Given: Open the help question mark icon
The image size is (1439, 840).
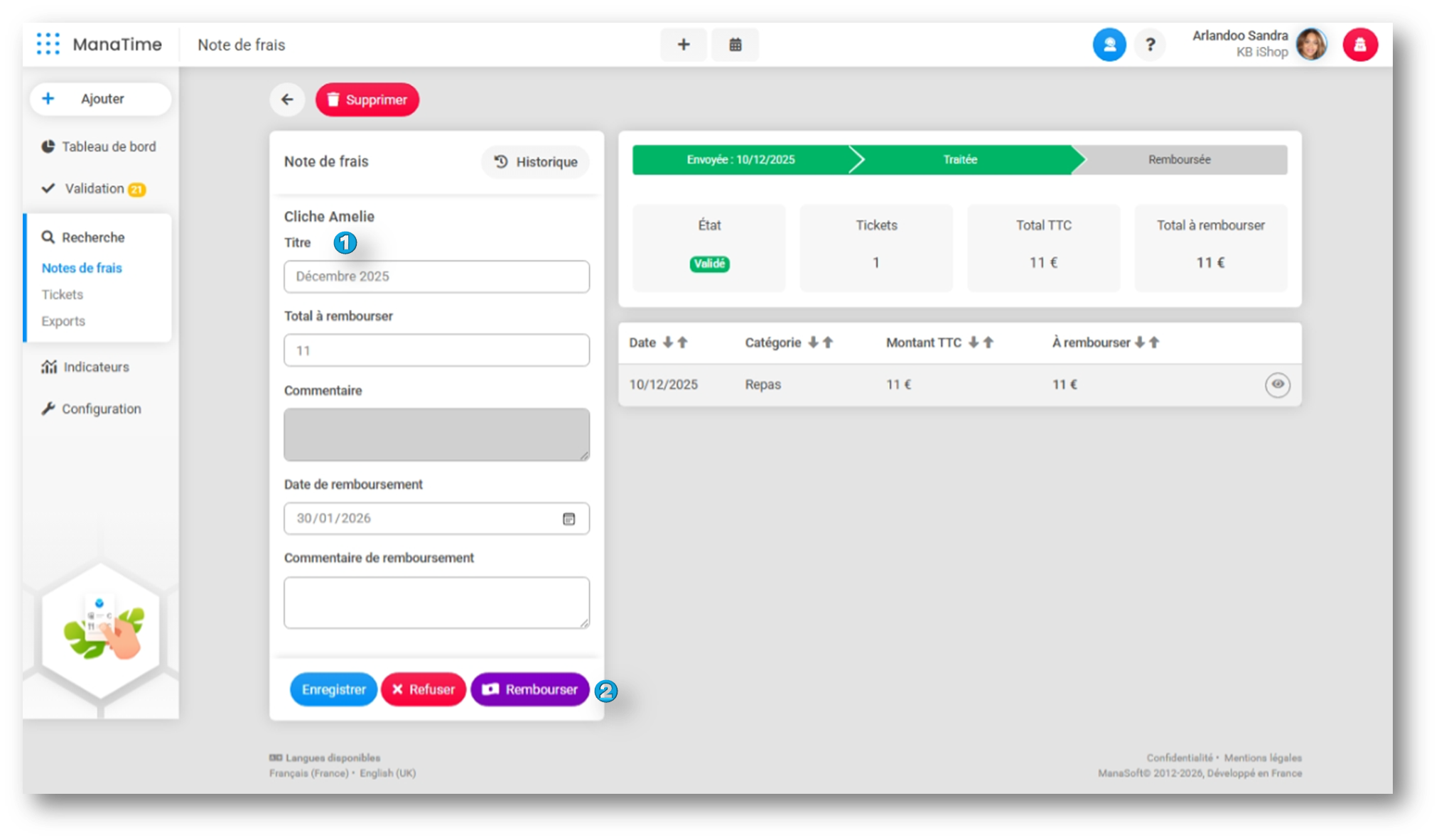Looking at the screenshot, I should point(1150,45).
